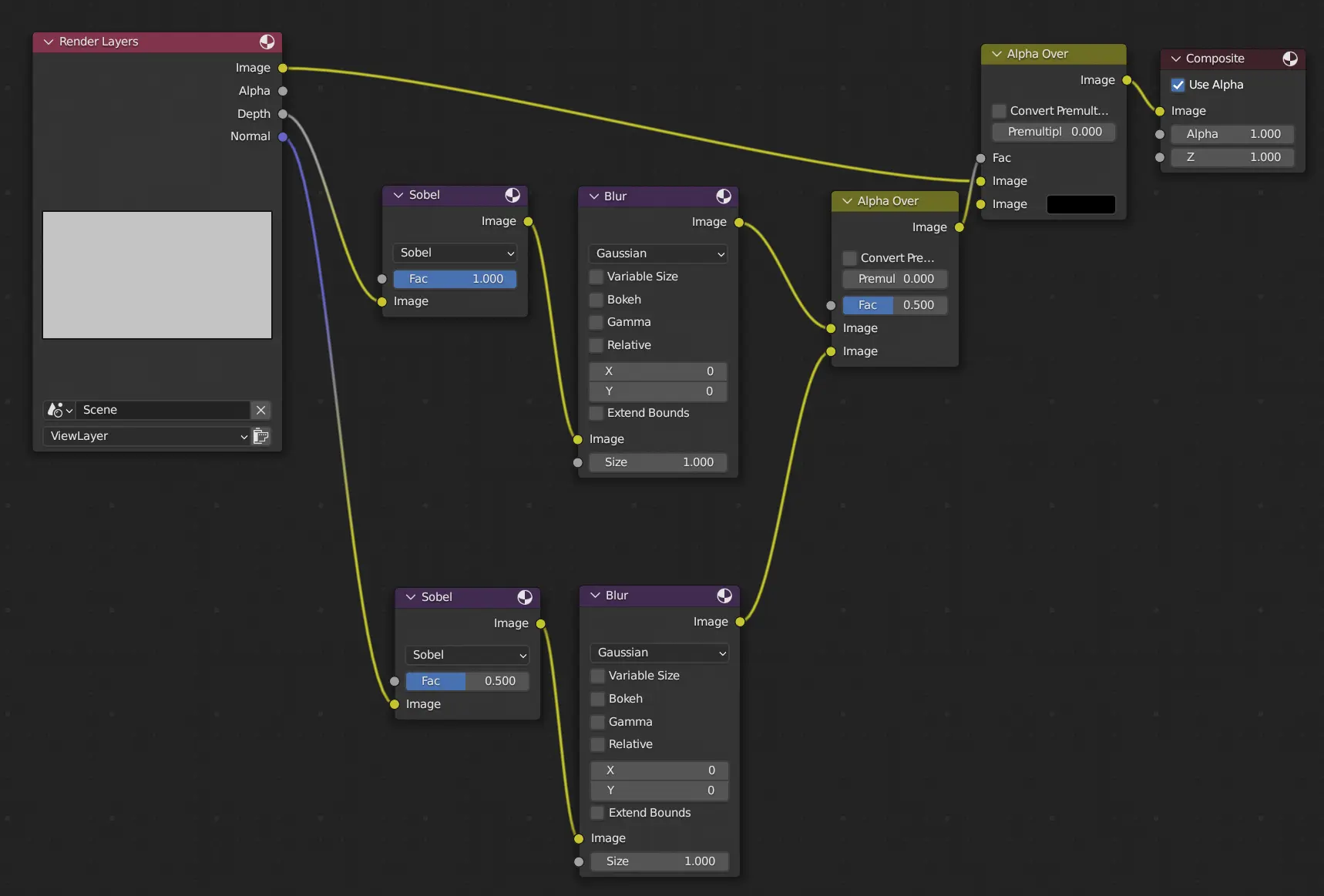Open the Sobel filter type dropdown
Screen dimensions: 1324x896
[455, 253]
